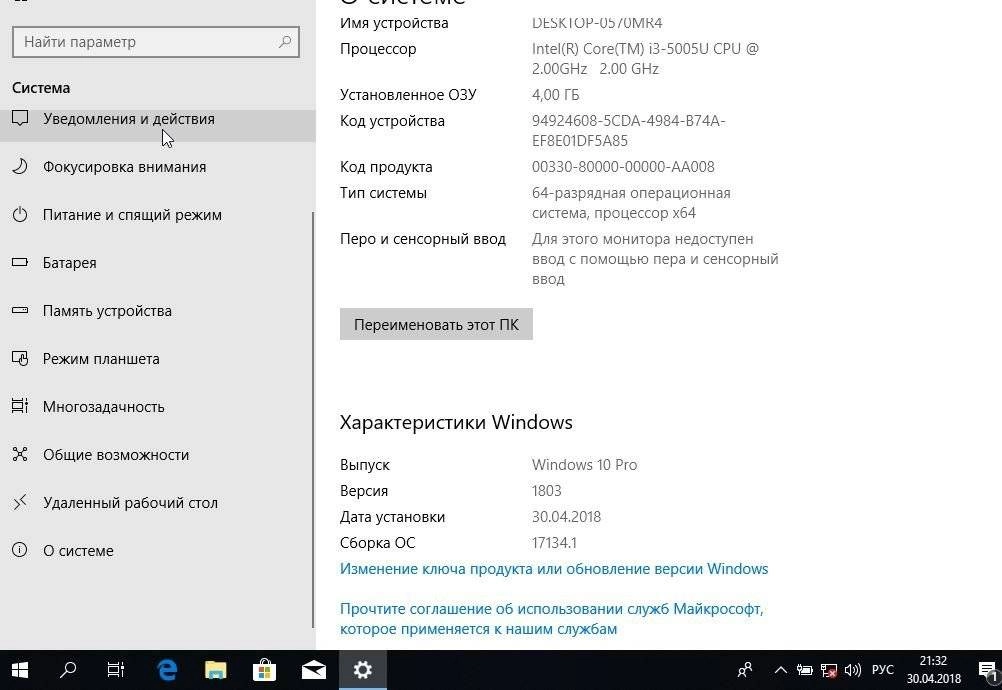Open the taskbar clock showing 21:32

[x=934, y=670]
